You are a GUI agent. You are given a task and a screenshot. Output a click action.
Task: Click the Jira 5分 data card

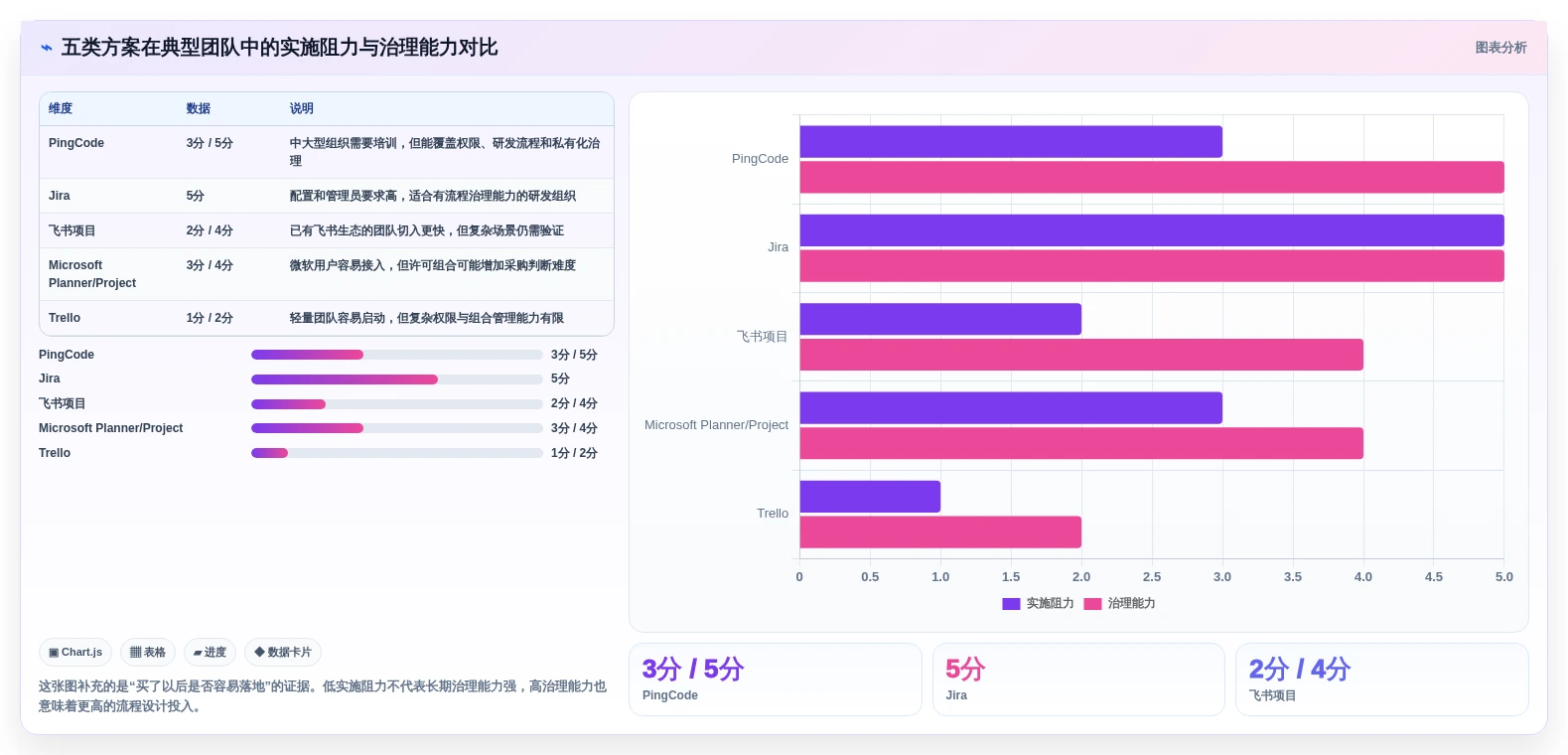tap(1078, 679)
